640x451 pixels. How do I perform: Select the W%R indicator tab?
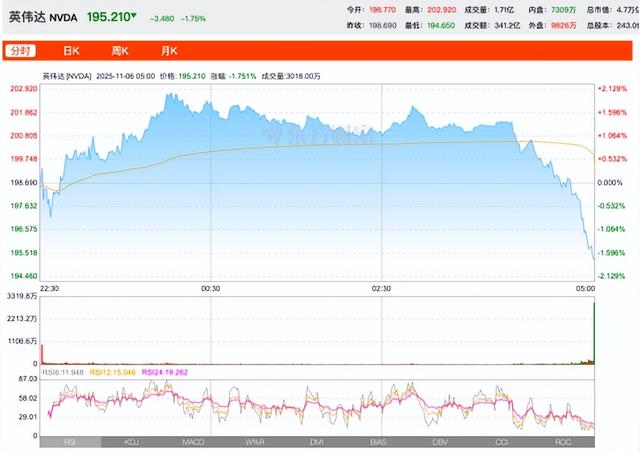tap(255, 442)
